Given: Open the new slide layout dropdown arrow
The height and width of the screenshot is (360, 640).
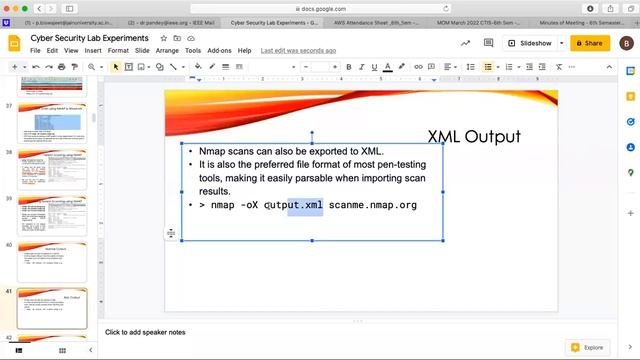Looking at the screenshot, I should pyautogui.click(x=24, y=67).
